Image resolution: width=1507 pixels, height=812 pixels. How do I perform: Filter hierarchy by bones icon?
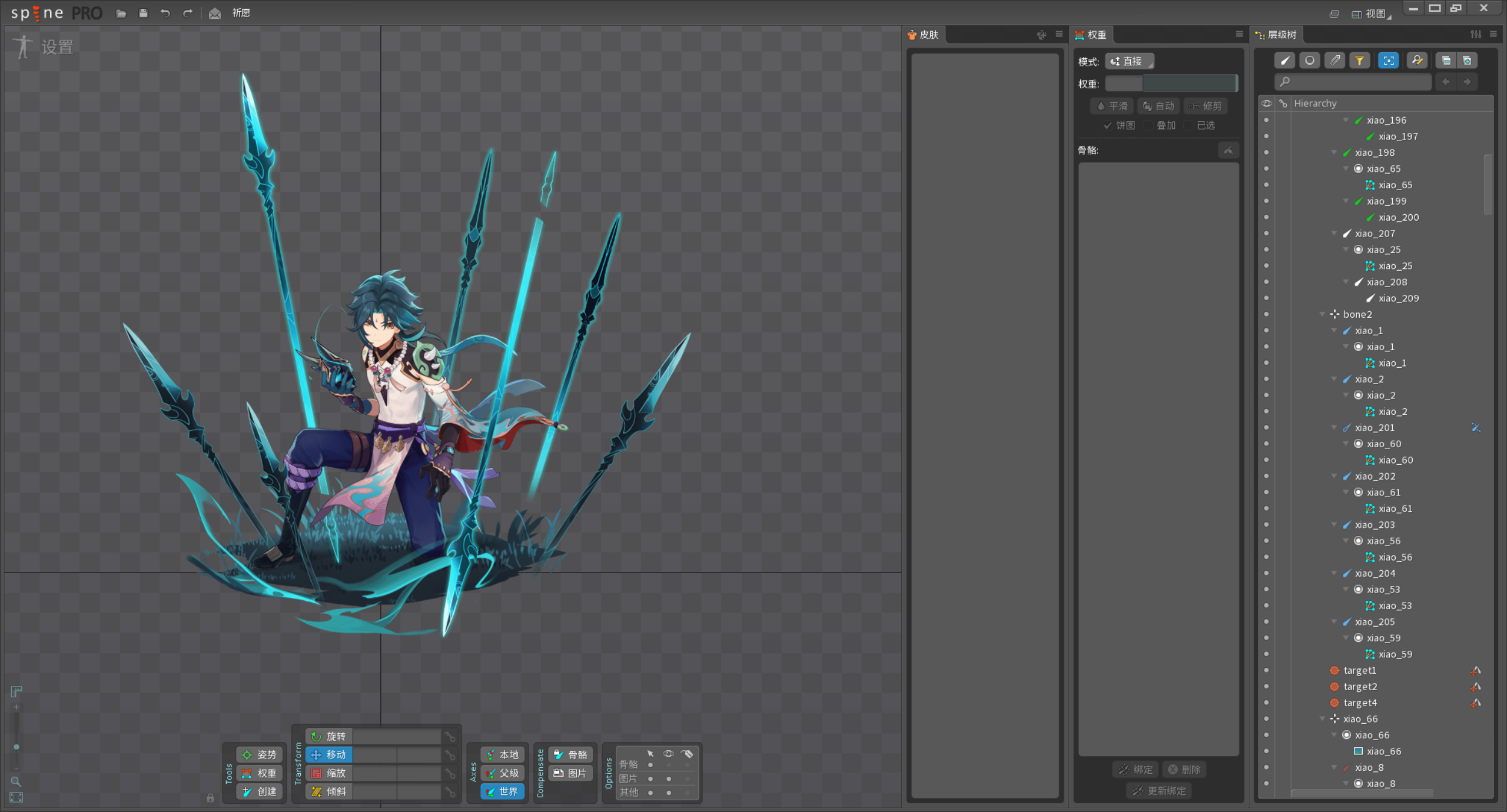[1284, 60]
